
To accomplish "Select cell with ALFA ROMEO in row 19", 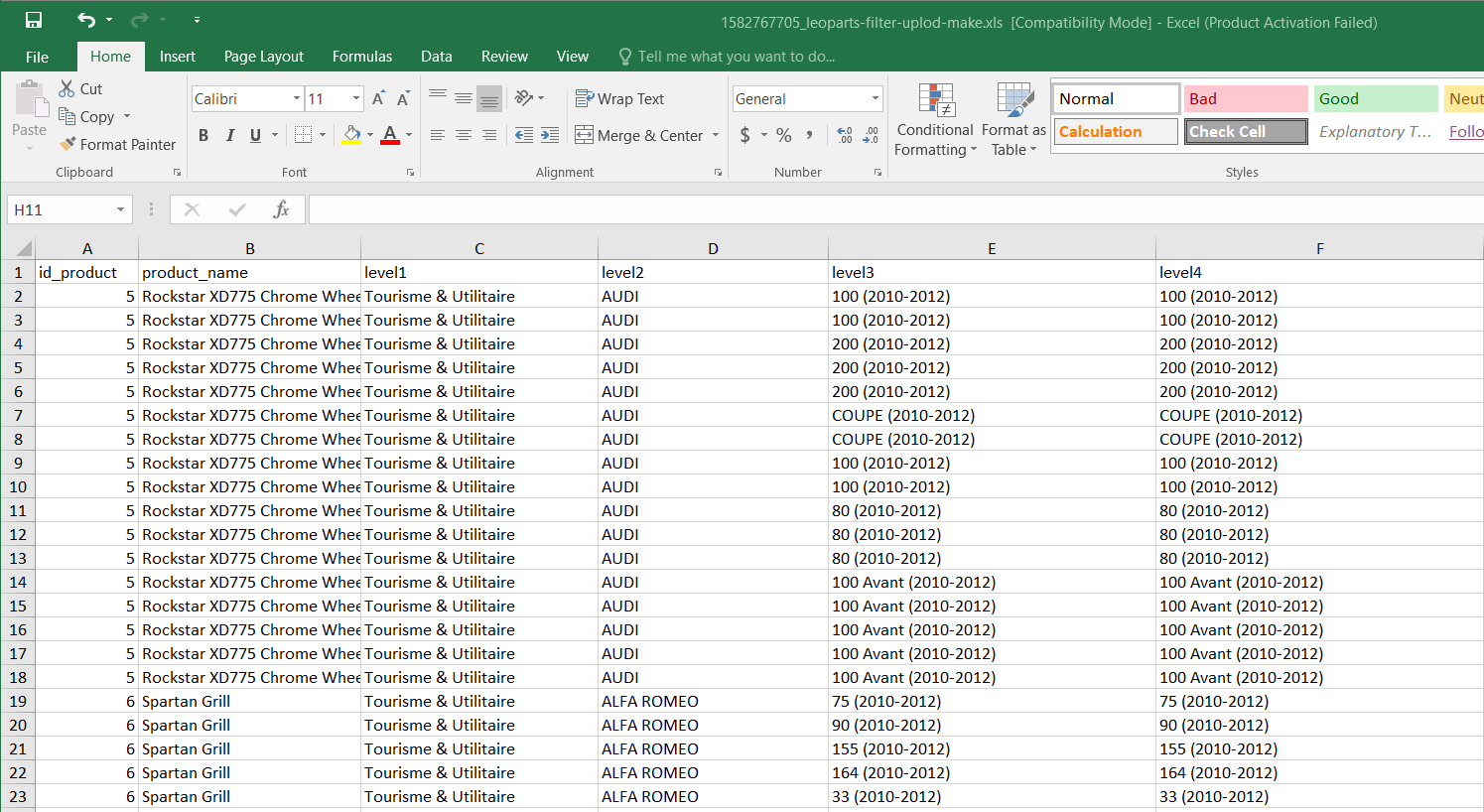I will pos(713,701).
